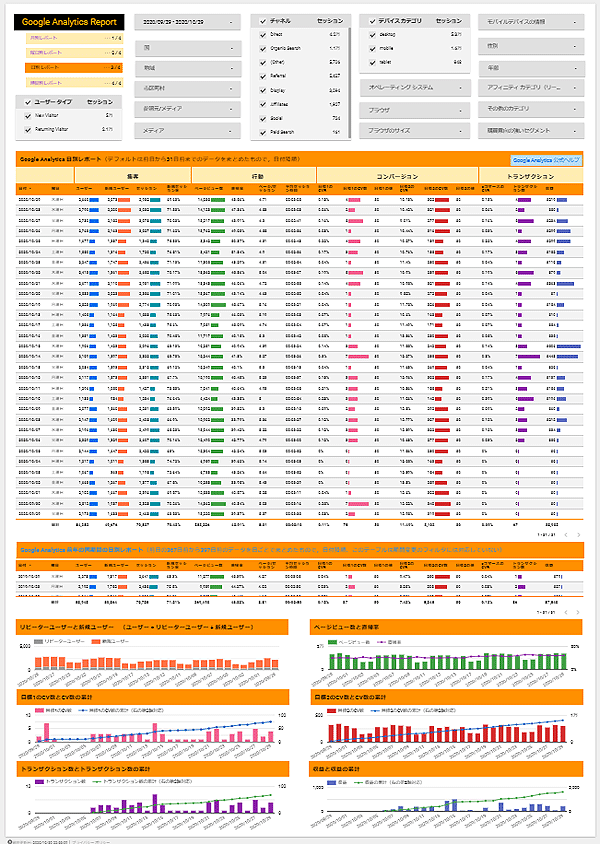Toggle the チャネル header checkbox

click(x=263, y=21)
